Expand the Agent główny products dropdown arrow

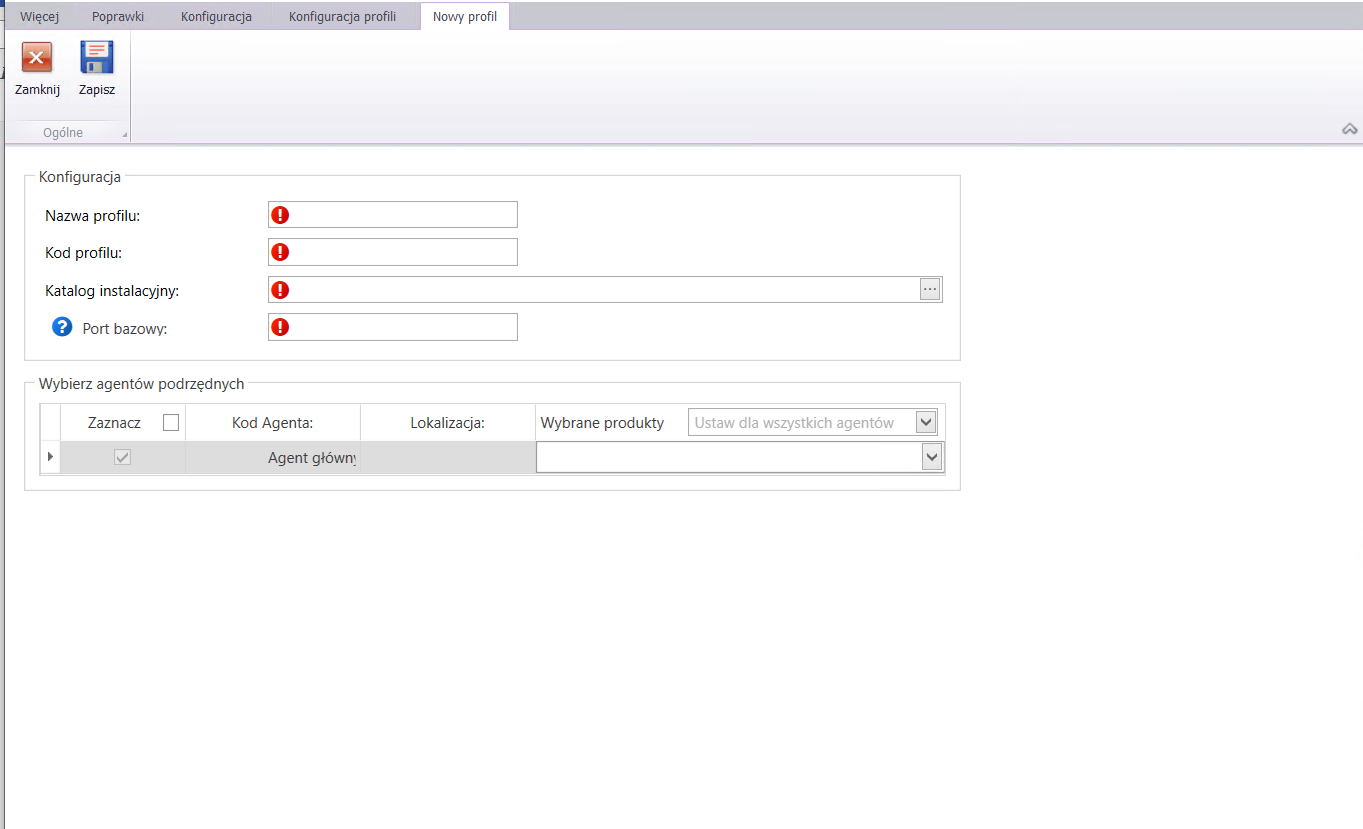pyautogui.click(x=932, y=457)
